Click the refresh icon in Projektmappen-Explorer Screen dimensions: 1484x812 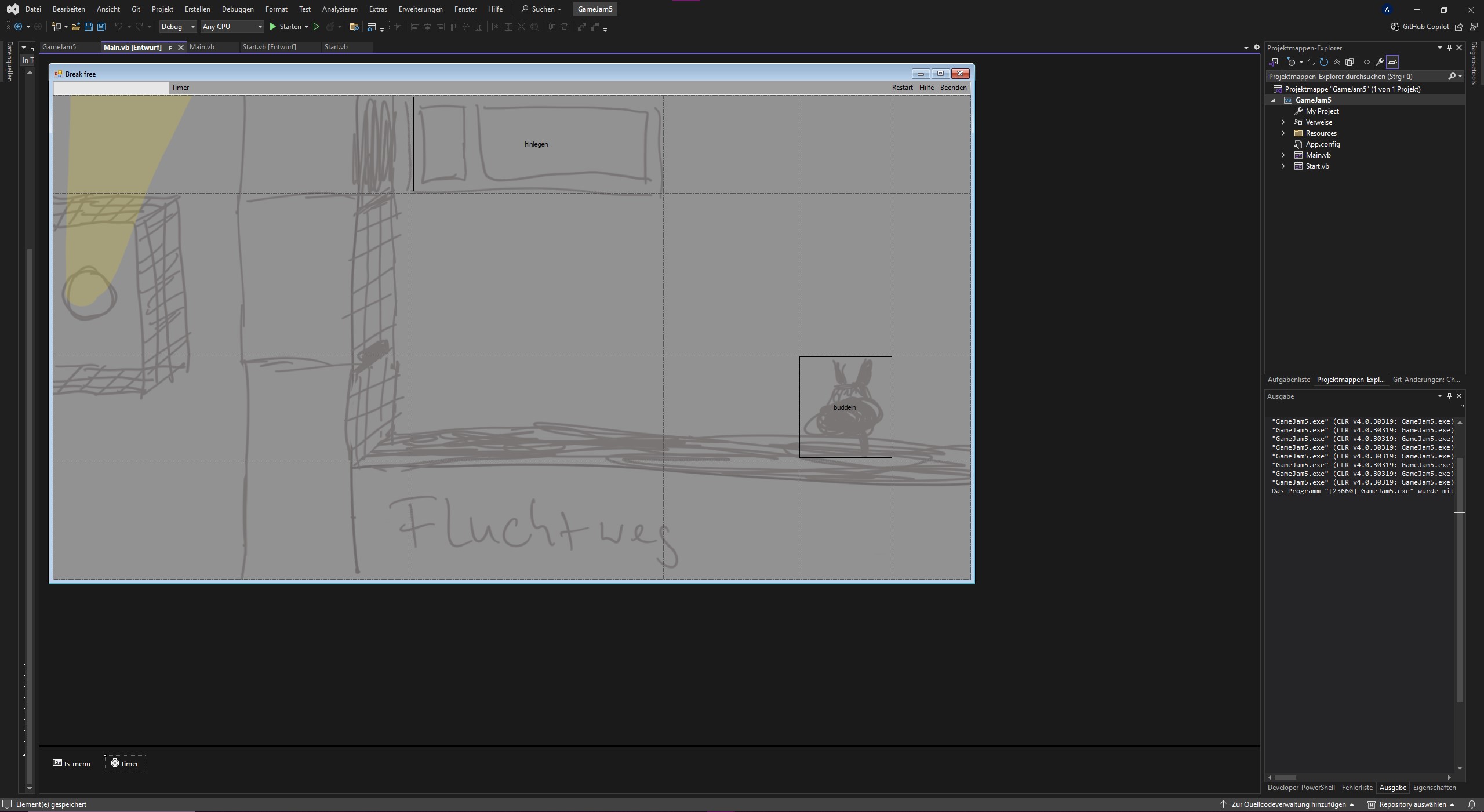1324,62
